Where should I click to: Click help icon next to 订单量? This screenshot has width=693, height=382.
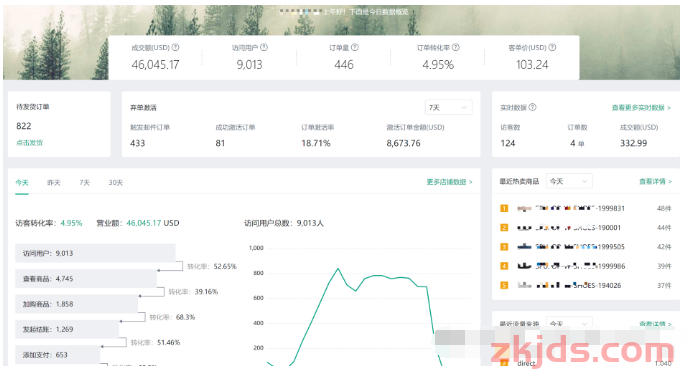pyautogui.click(x=354, y=47)
